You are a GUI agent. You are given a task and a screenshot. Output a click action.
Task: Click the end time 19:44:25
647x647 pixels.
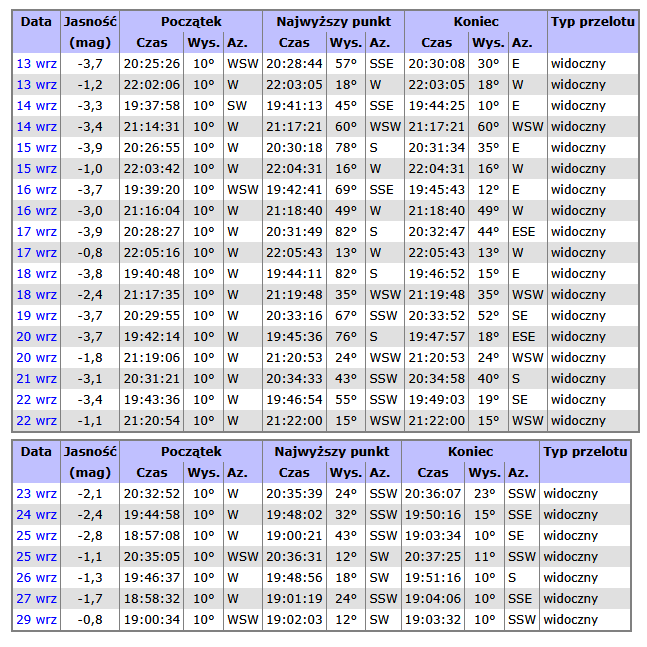tap(437, 106)
